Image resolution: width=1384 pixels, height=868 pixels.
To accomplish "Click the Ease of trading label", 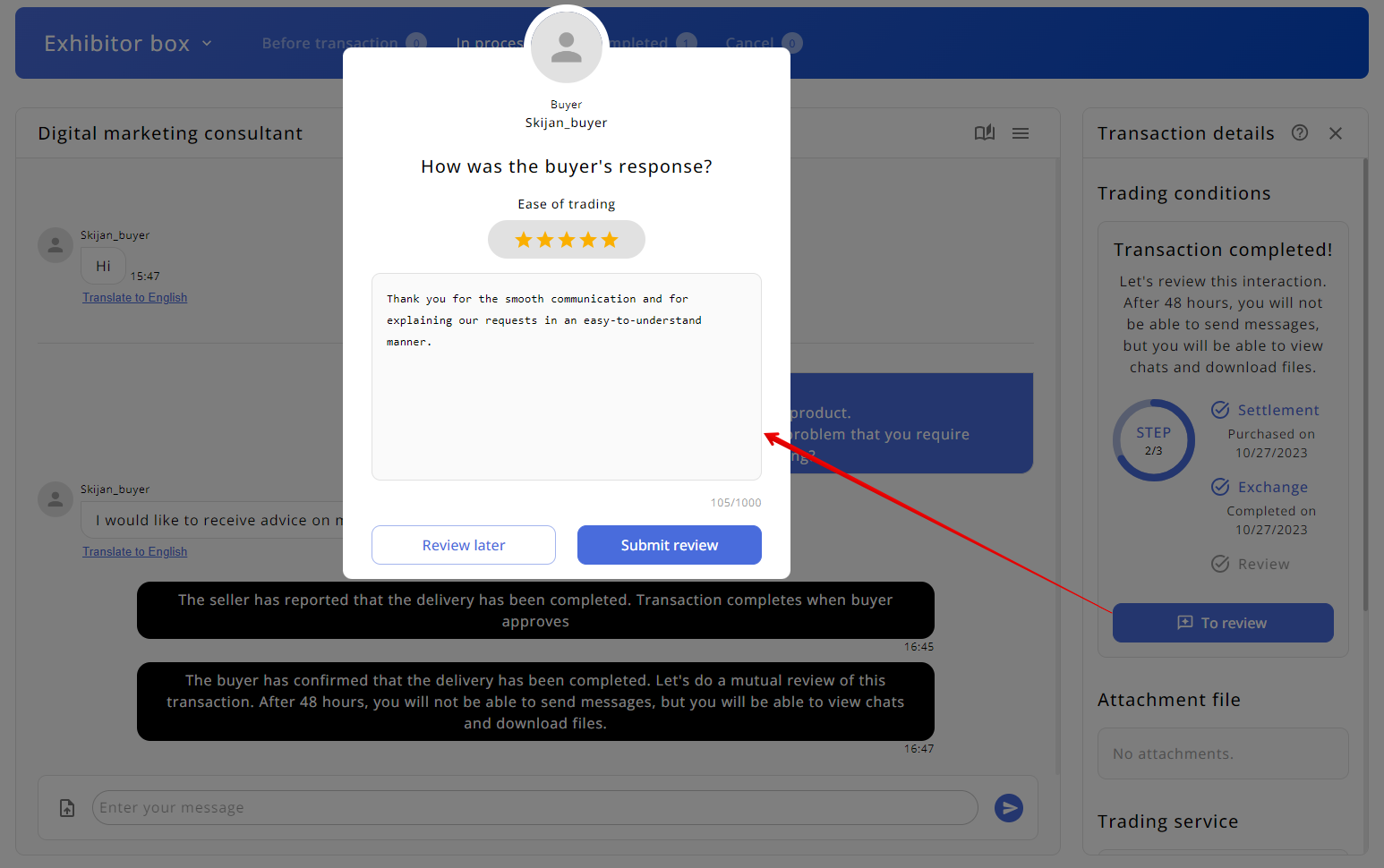I will pyautogui.click(x=567, y=204).
